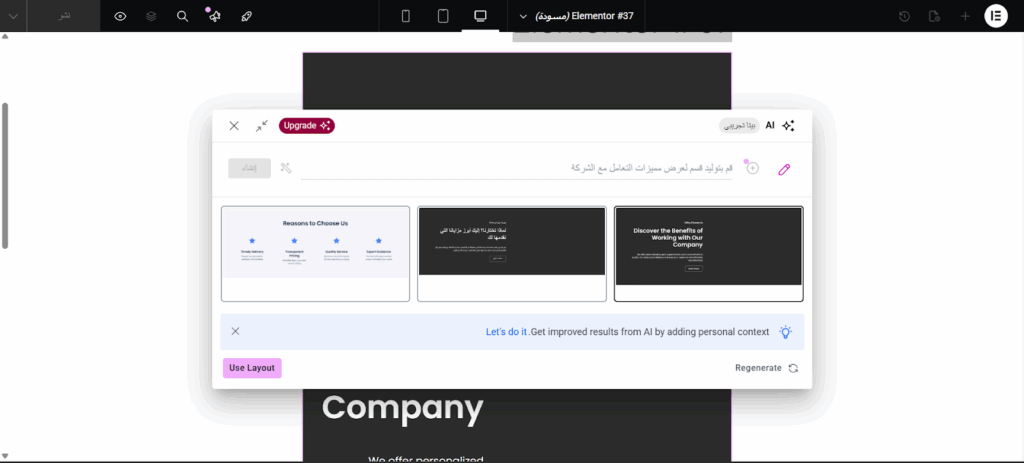Click the magic wand enhance prompt icon

(286, 168)
